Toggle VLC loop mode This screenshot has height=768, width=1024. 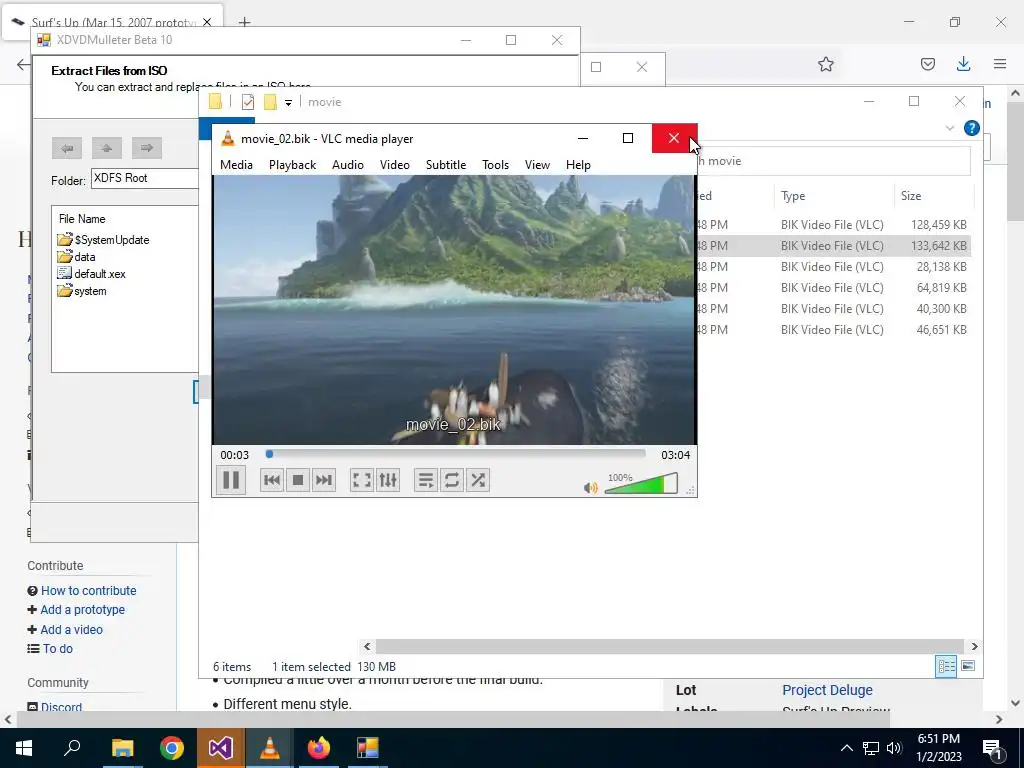coord(452,480)
